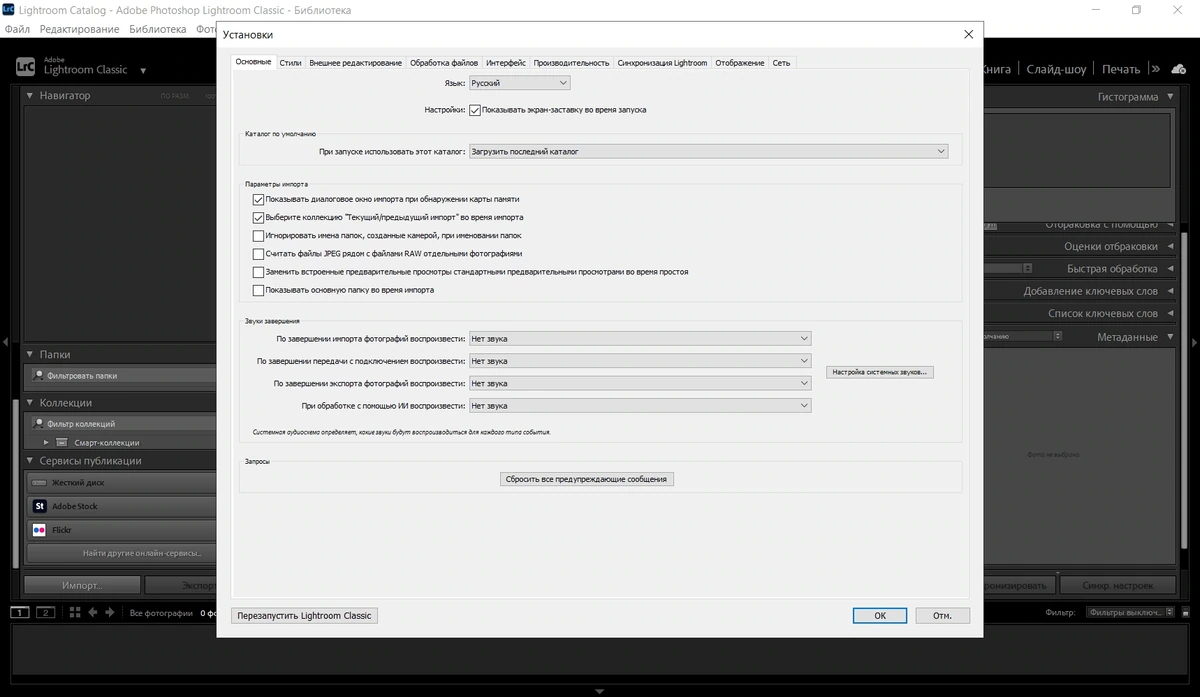Screen dimensions: 1200x697
Task: Switch to grid view icon in filmstrip
Action: pos(75,612)
